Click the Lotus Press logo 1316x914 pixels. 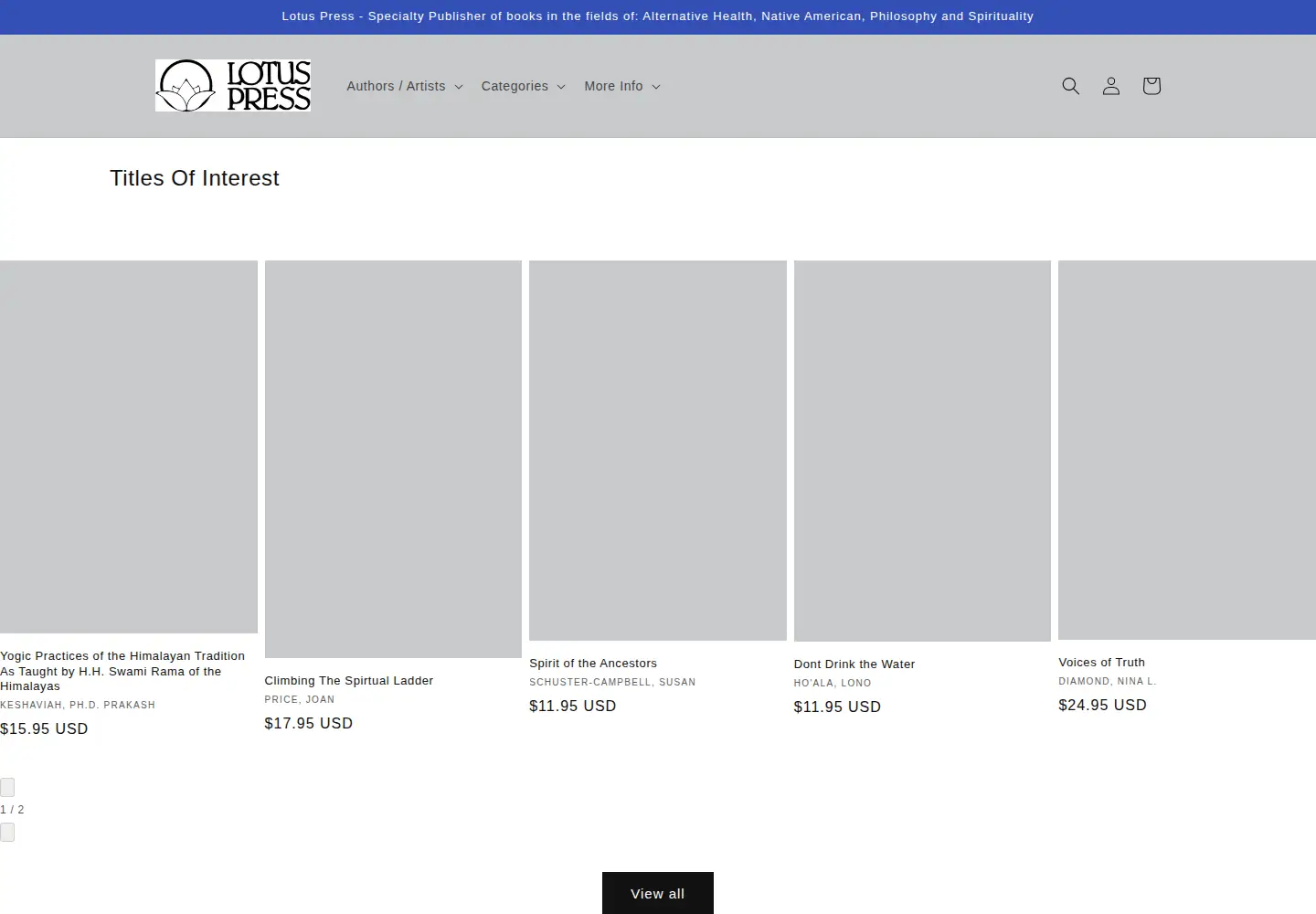click(x=233, y=86)
